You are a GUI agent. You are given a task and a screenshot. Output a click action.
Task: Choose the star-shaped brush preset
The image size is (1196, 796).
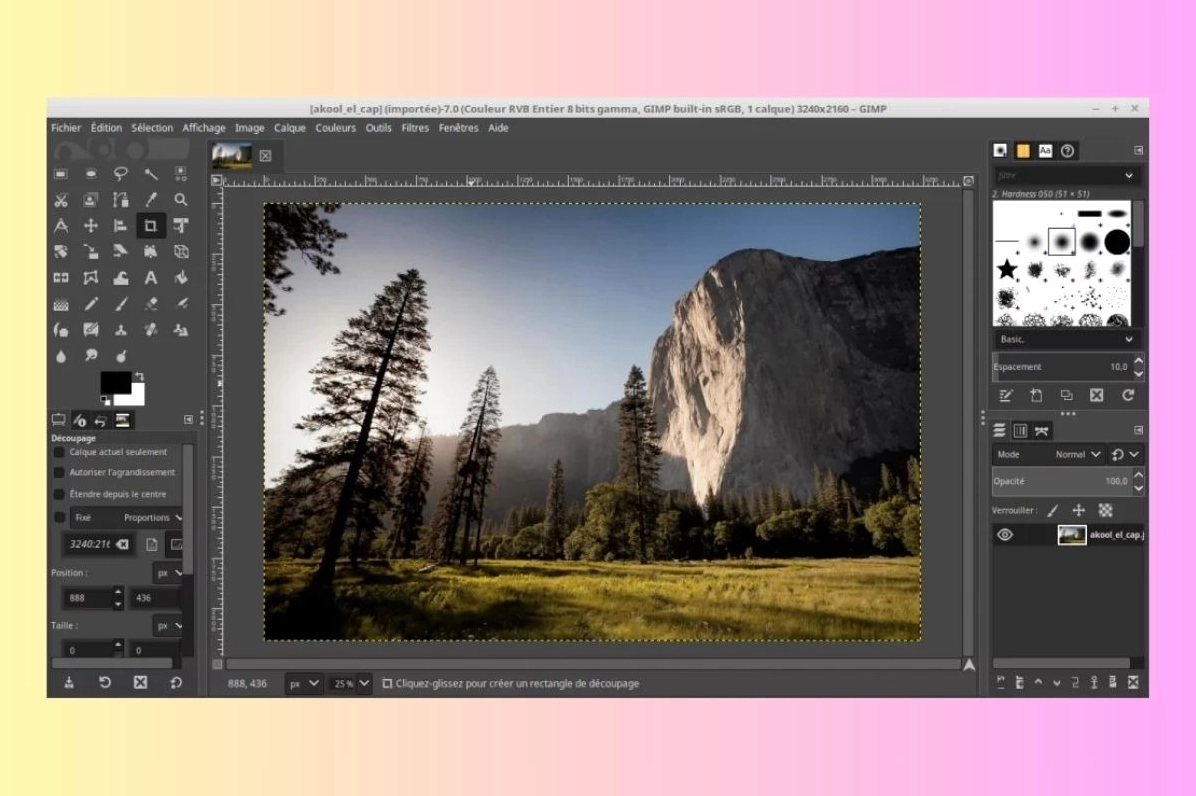pyautogui.click(x=1007, y=270)
